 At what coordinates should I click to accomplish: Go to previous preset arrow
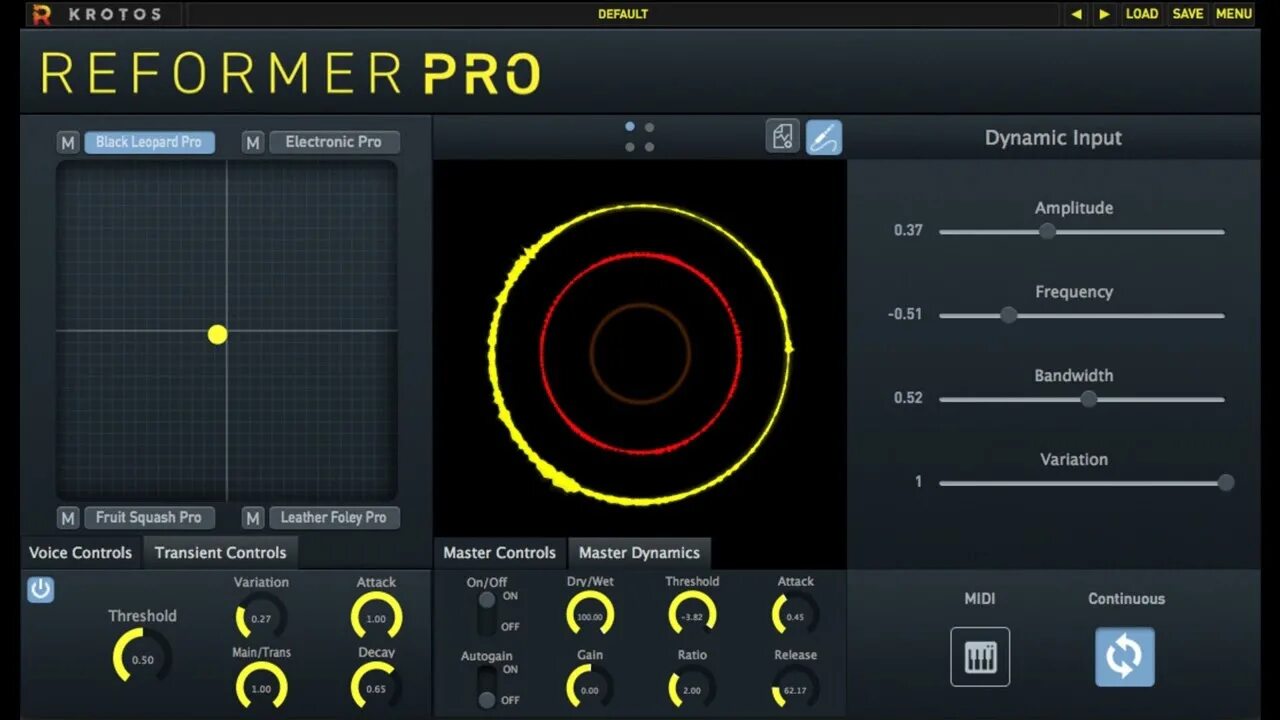1076,14
